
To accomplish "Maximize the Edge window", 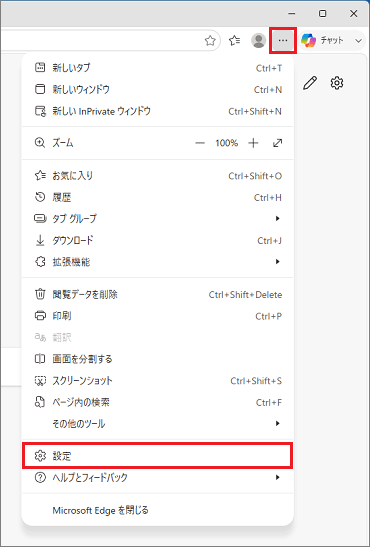I will click(323, 14).
